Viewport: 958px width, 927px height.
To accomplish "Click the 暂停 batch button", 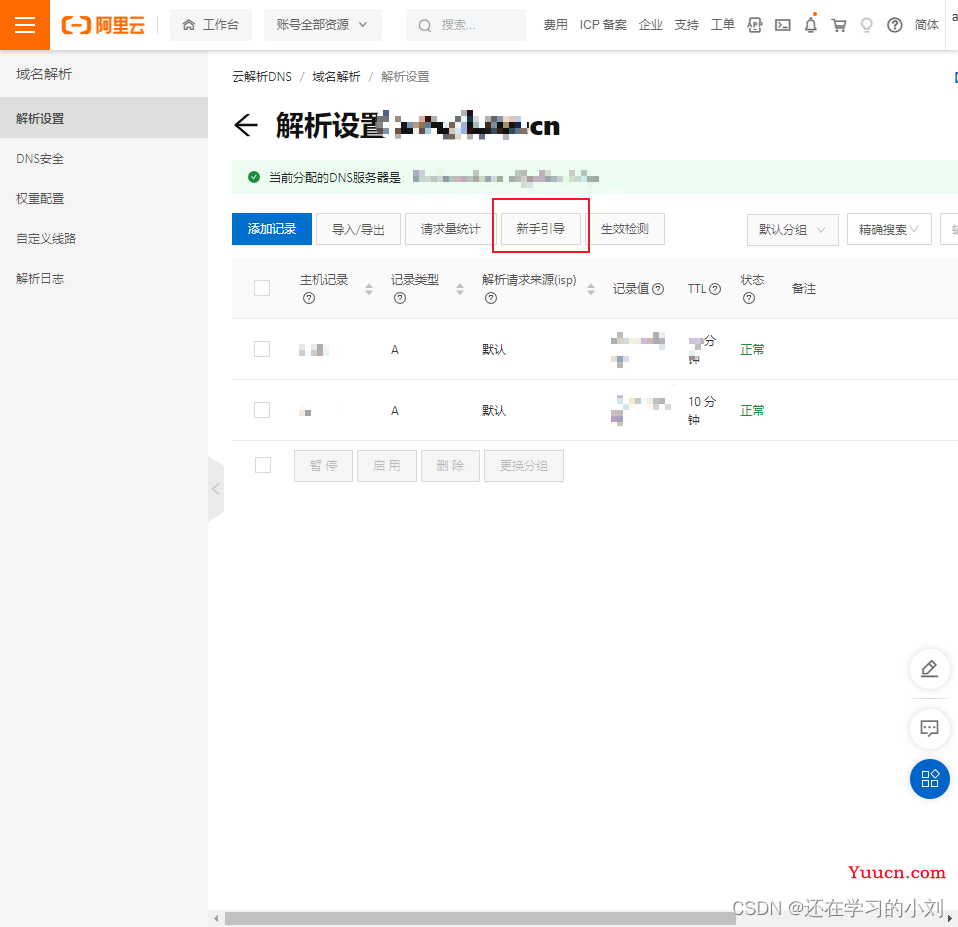I will pos(323,466).
